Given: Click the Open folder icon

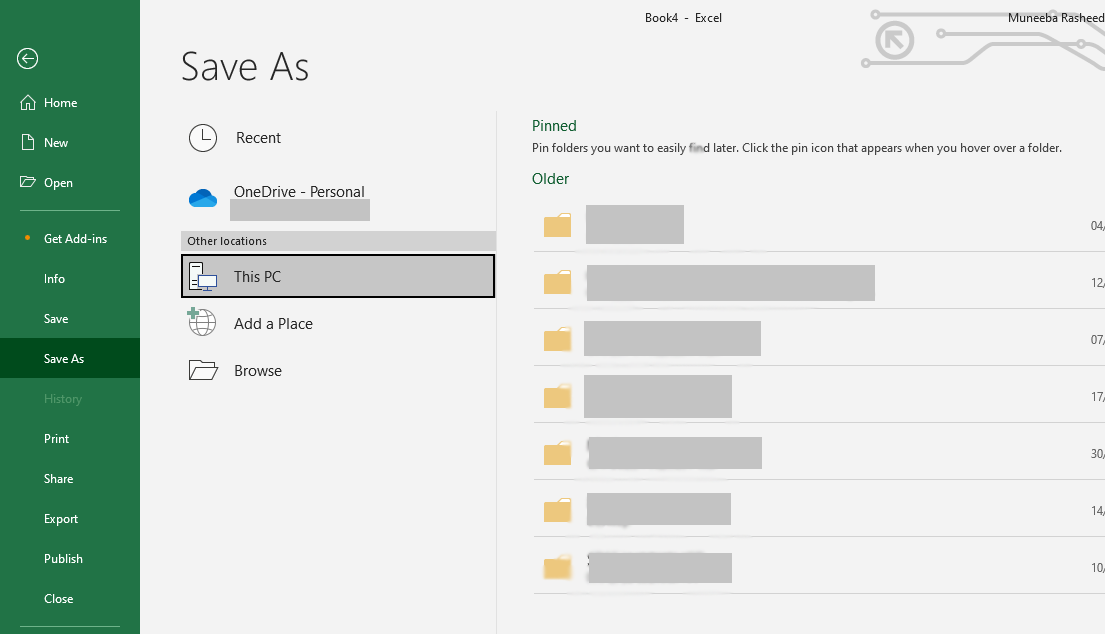Looking at the screenshot, I should [28, 183].
